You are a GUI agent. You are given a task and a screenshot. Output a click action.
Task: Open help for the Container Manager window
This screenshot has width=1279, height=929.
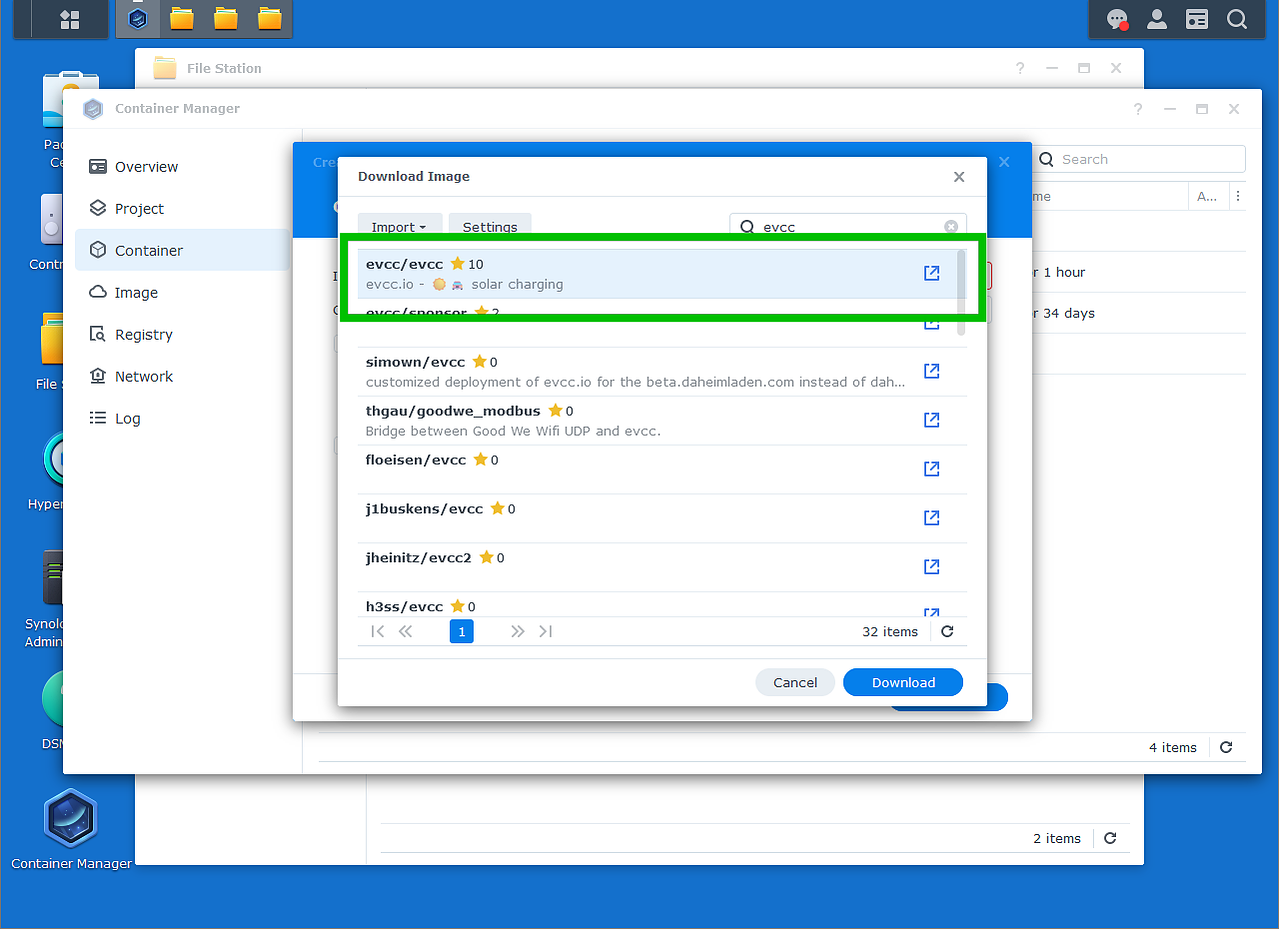1138,109
